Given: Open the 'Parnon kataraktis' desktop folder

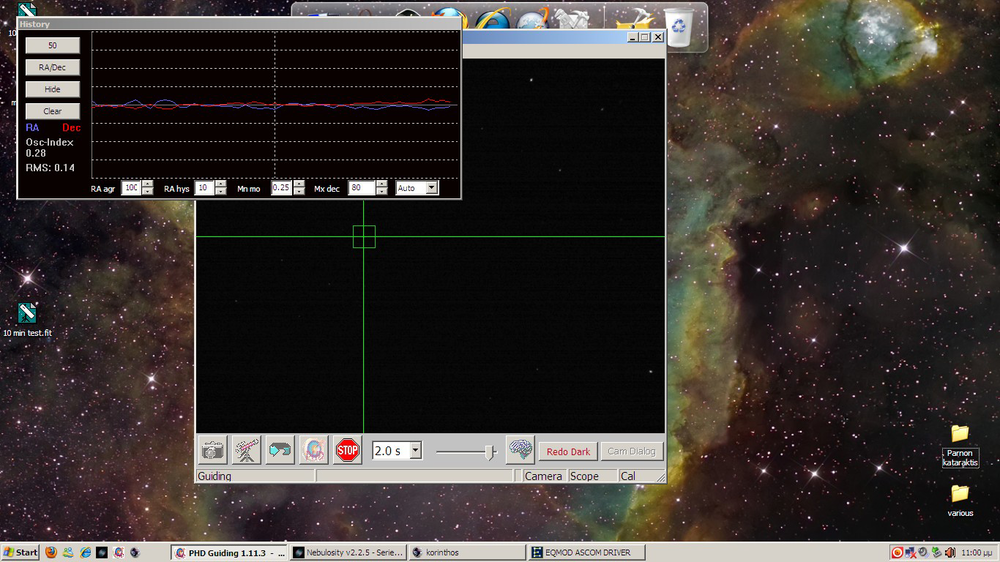Looking at the screenshot, I should (960, 434).
